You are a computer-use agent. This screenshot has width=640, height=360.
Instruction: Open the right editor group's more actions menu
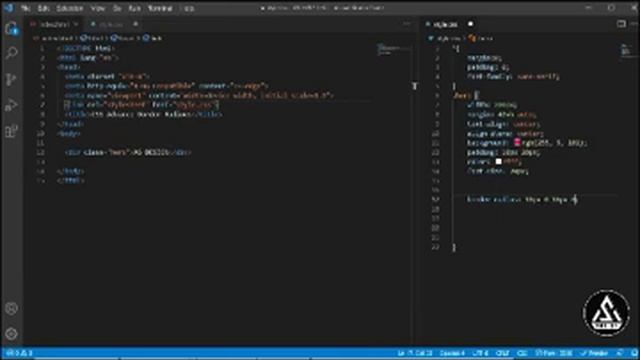pos(634,24)
